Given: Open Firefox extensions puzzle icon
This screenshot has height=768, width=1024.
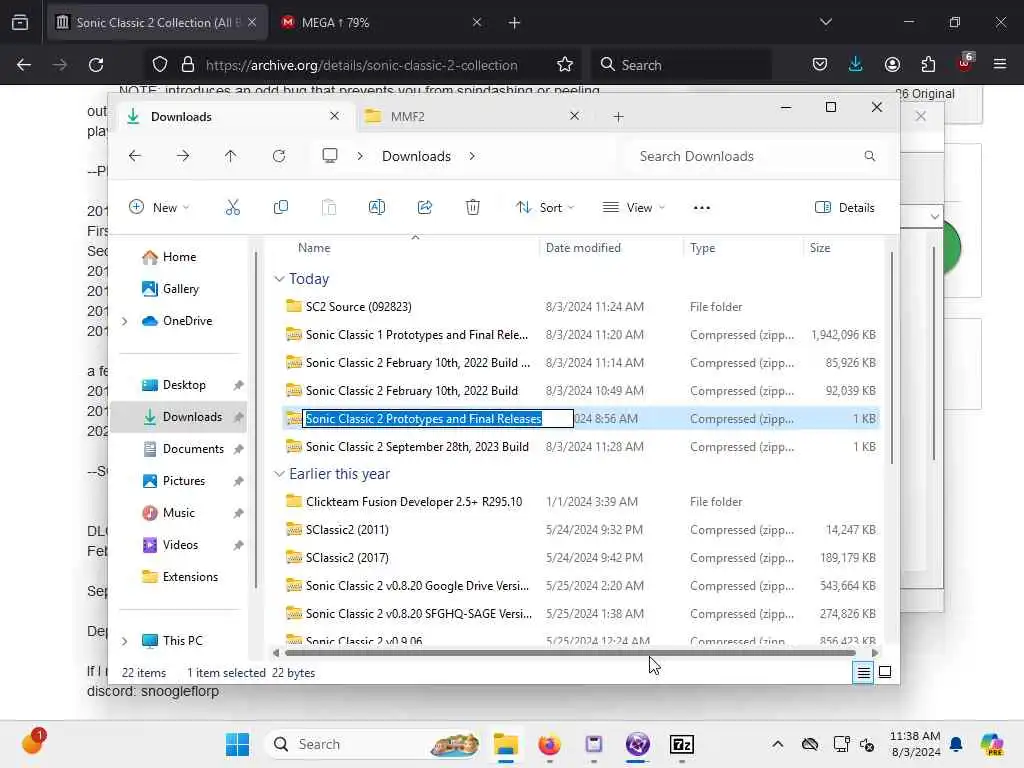Looking at the screenshot, I should pos(928,64).
